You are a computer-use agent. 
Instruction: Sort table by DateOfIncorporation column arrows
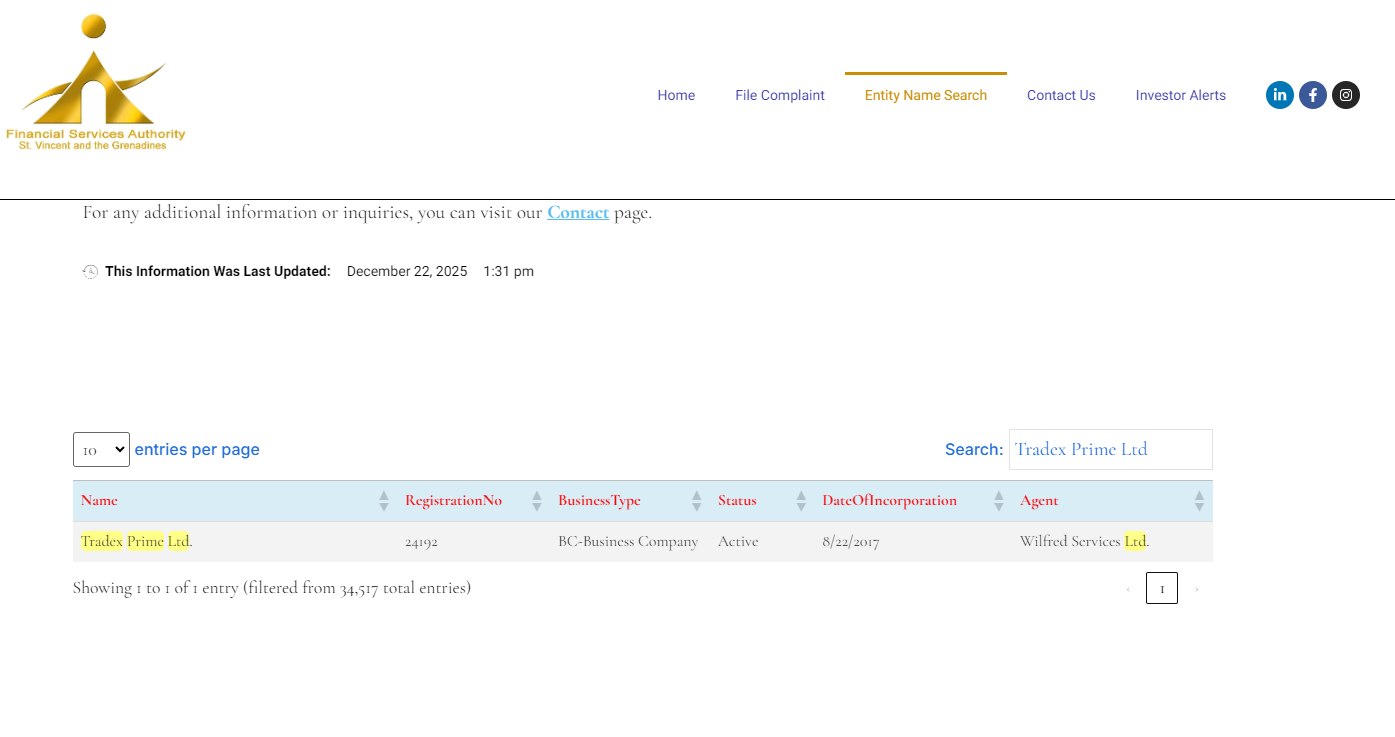tap(999, 501)
